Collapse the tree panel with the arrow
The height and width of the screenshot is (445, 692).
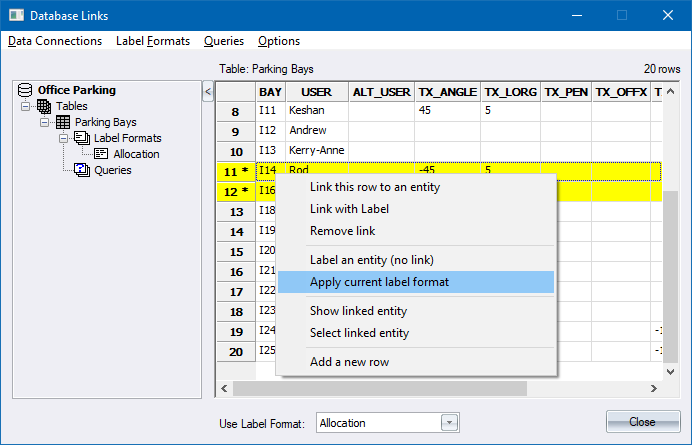coord(208,92)
